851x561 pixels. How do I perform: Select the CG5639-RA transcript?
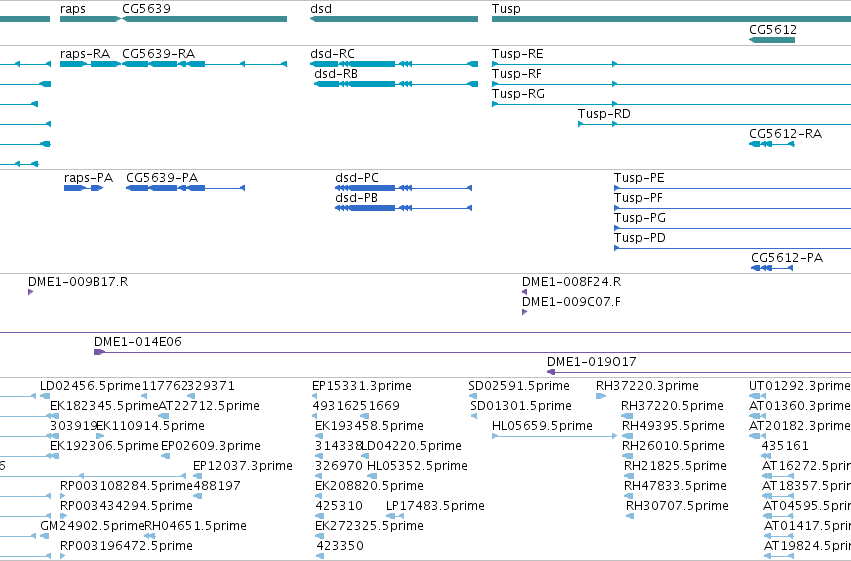coord(205,64)
